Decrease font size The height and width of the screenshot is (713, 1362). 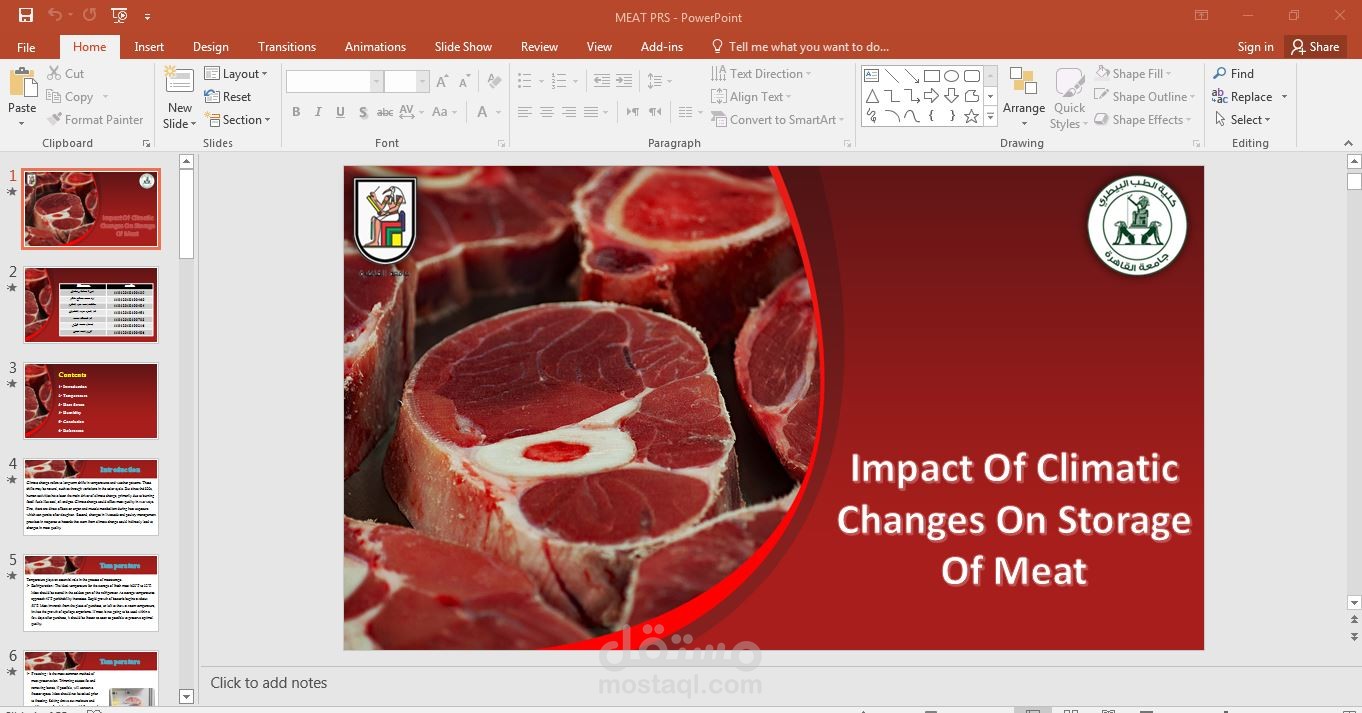pos(465,82)
